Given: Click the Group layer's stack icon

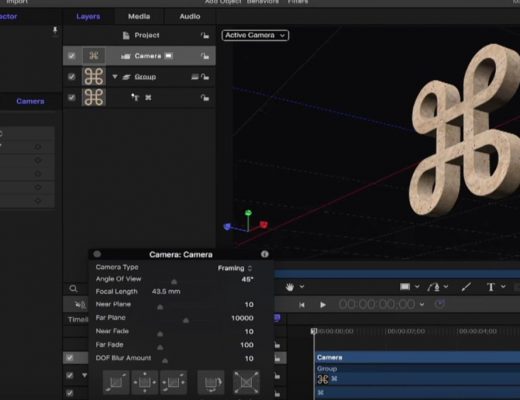Looking at the screenshot, I should click(x=126, y=77).
